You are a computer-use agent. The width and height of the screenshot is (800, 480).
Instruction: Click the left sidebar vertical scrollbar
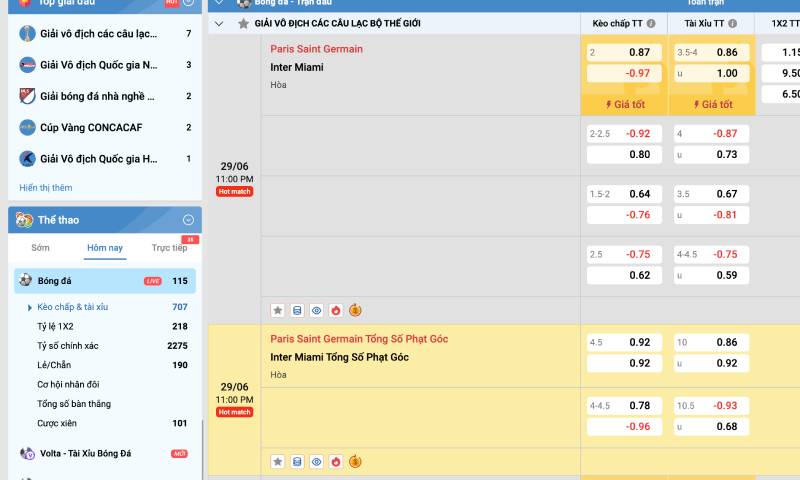203,449
